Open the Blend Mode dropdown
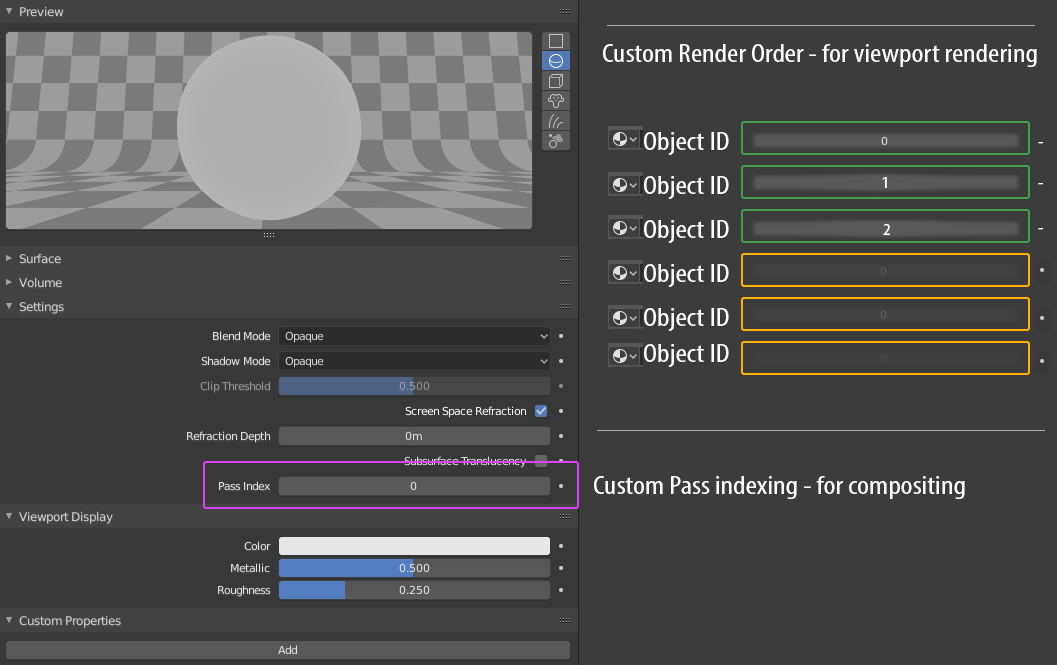This screenshot has width=1057, height=665. (414, 336)
